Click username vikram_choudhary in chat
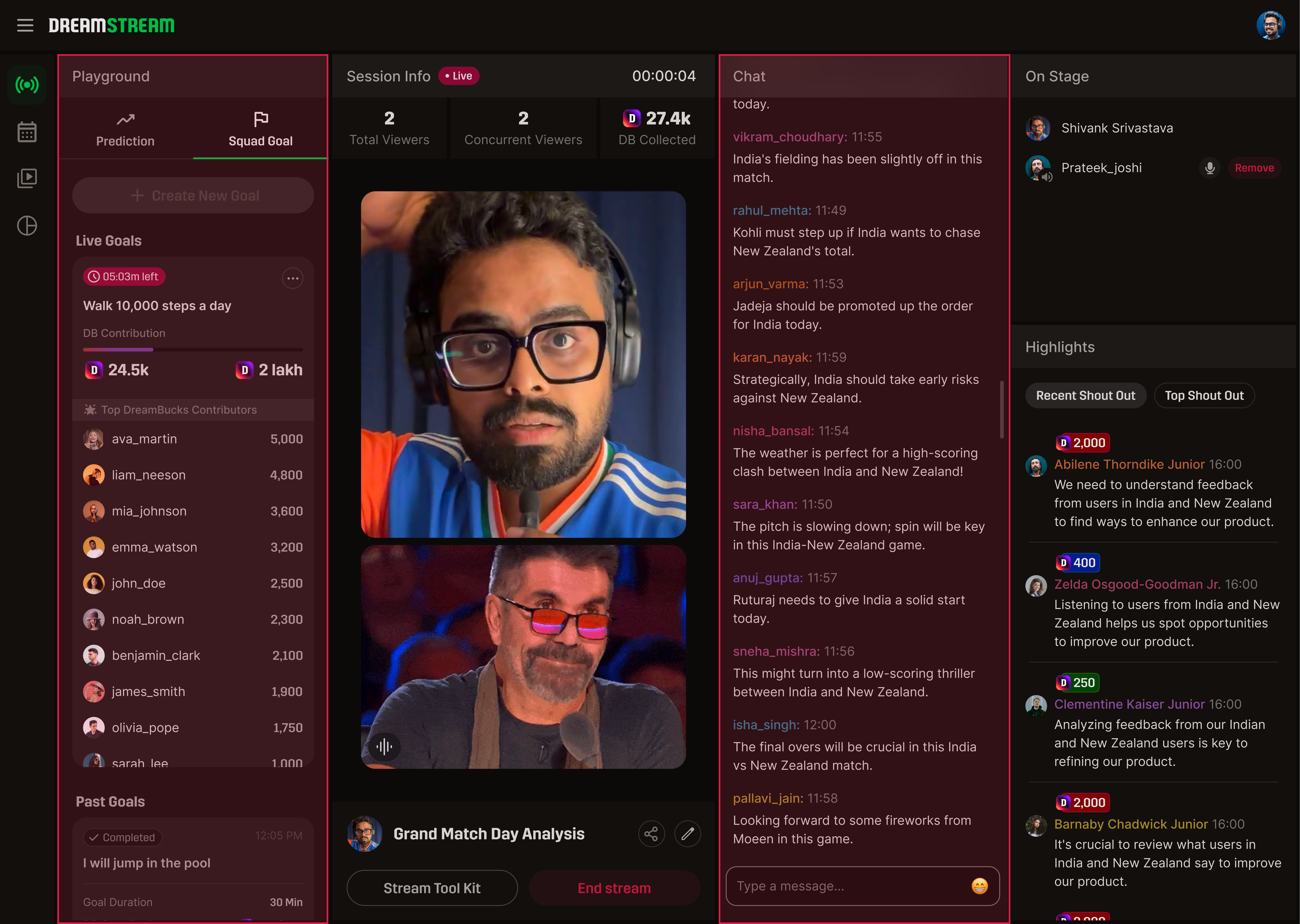The height and width of the screenshot is (924, 1300). coord(790,137)
